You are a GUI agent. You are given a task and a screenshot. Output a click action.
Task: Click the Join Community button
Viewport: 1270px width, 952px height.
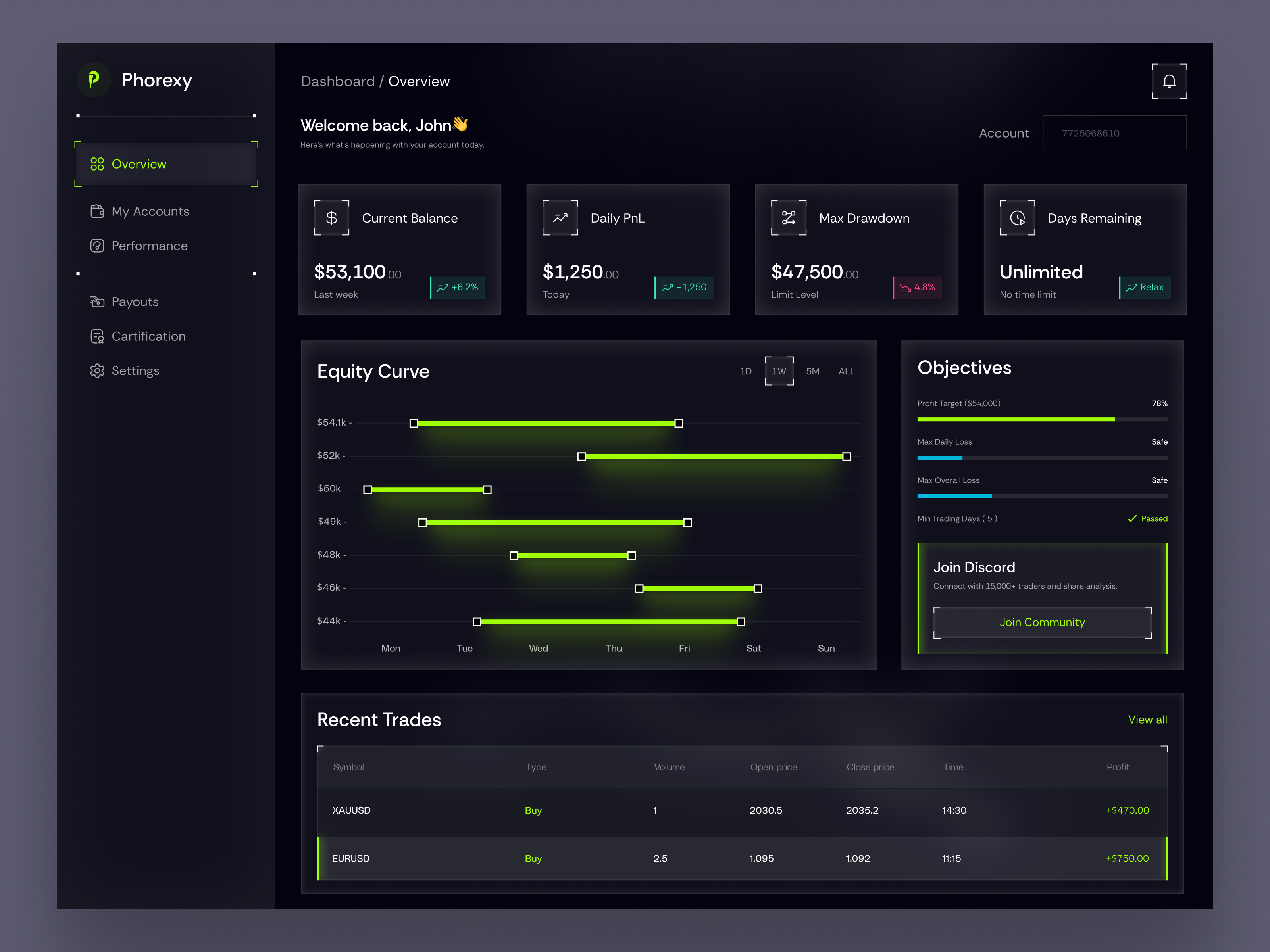coord(1041,622)
